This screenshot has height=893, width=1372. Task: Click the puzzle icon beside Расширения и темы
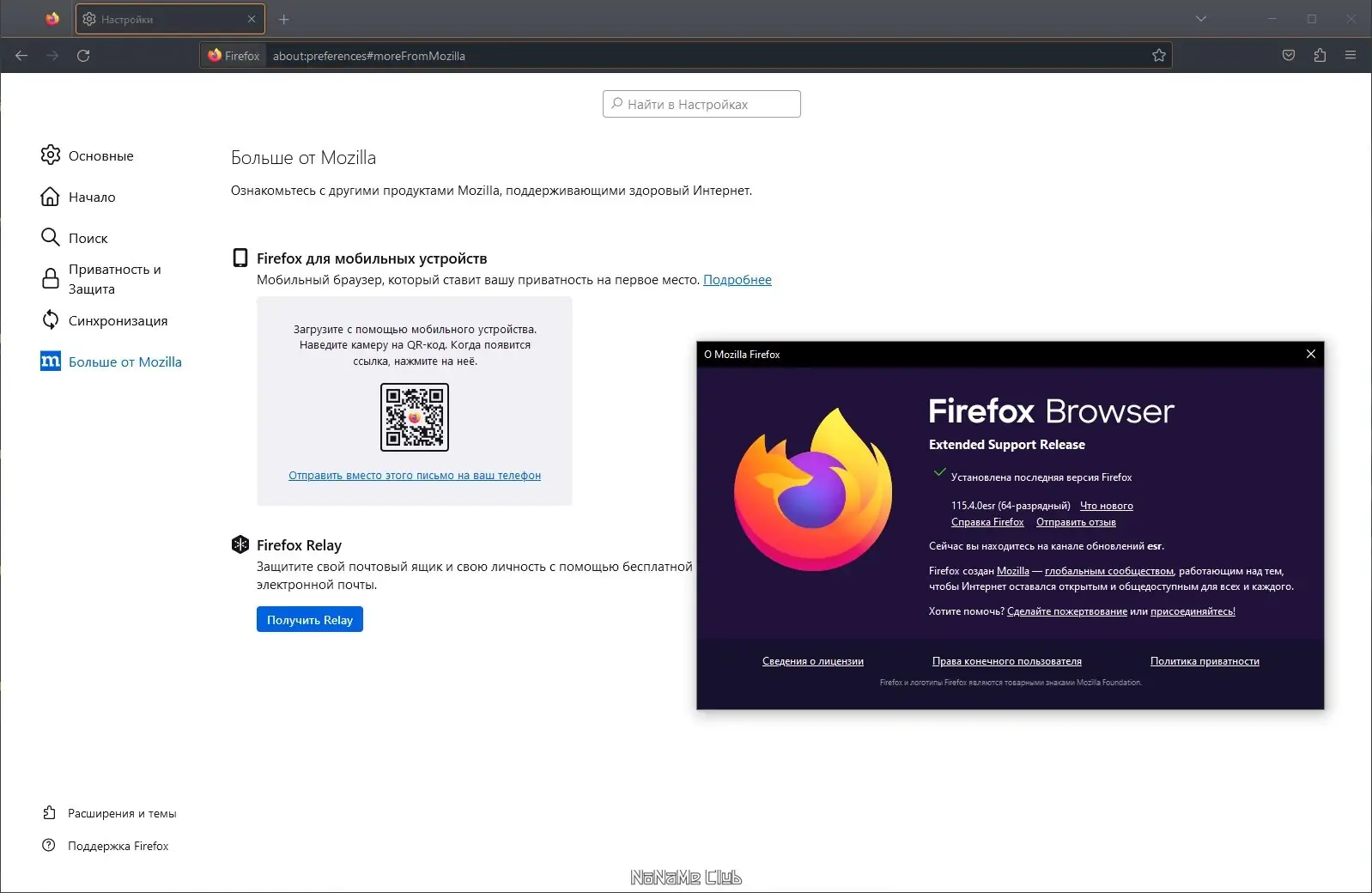49,812
